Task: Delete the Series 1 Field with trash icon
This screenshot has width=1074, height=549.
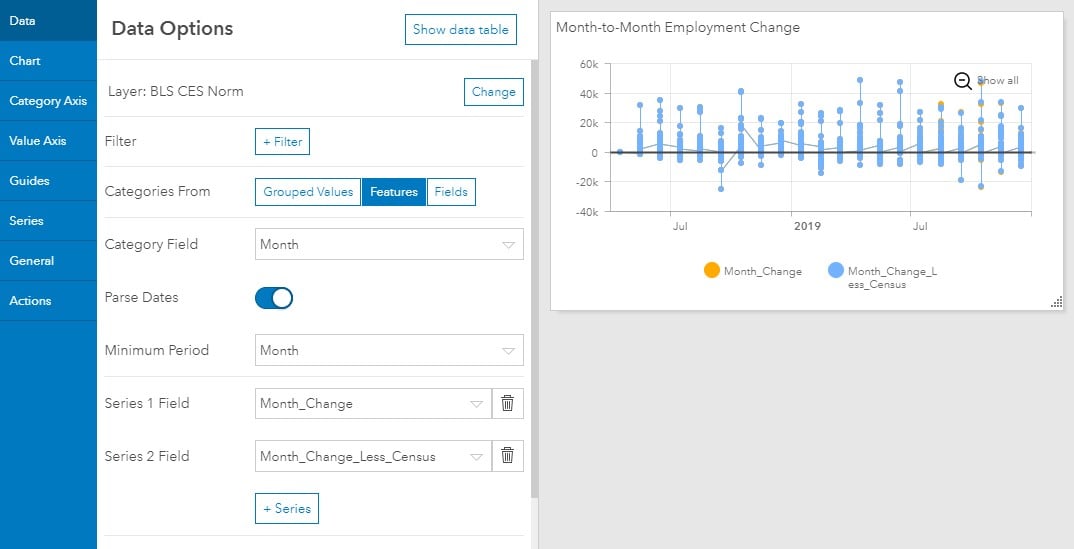Action: pos(508,403)
